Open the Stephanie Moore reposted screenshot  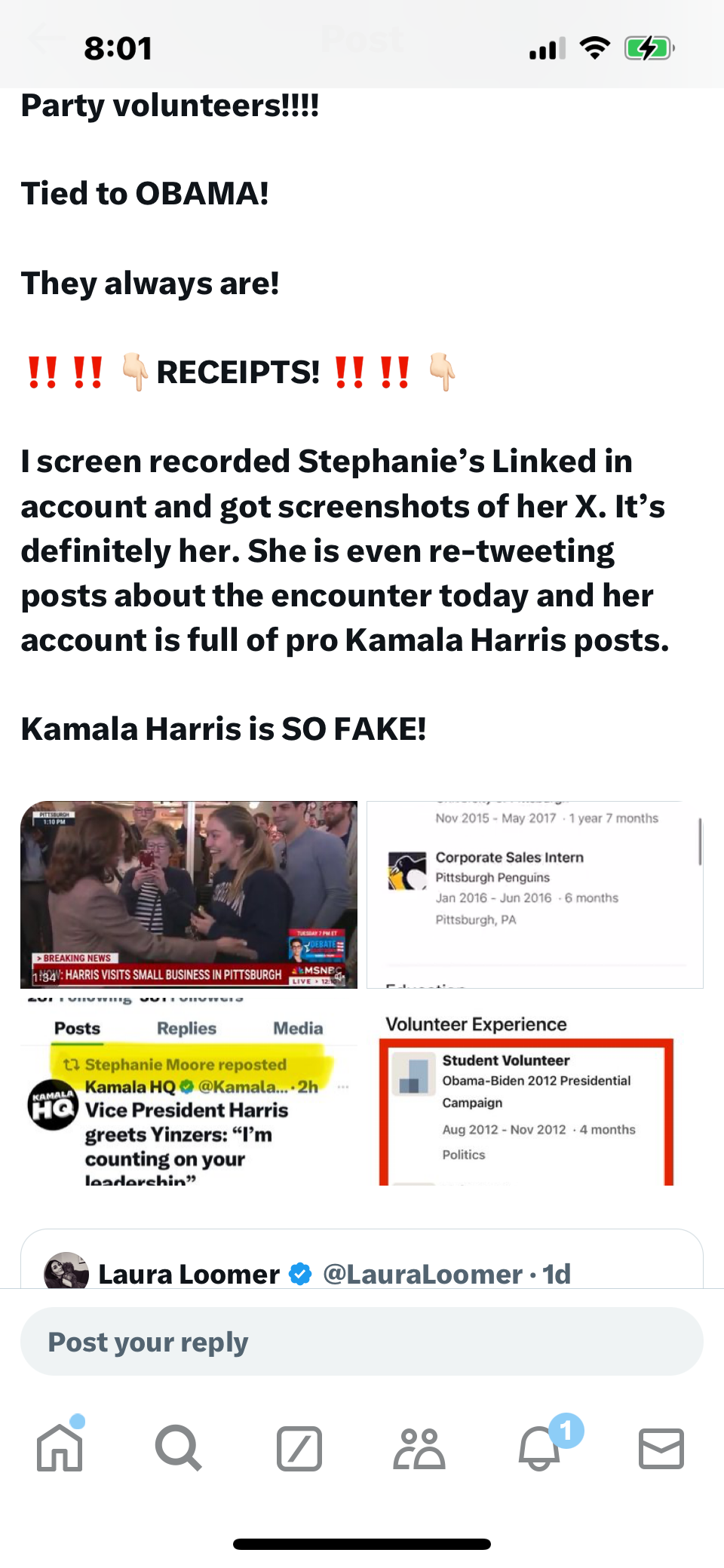click(189, 1091)
